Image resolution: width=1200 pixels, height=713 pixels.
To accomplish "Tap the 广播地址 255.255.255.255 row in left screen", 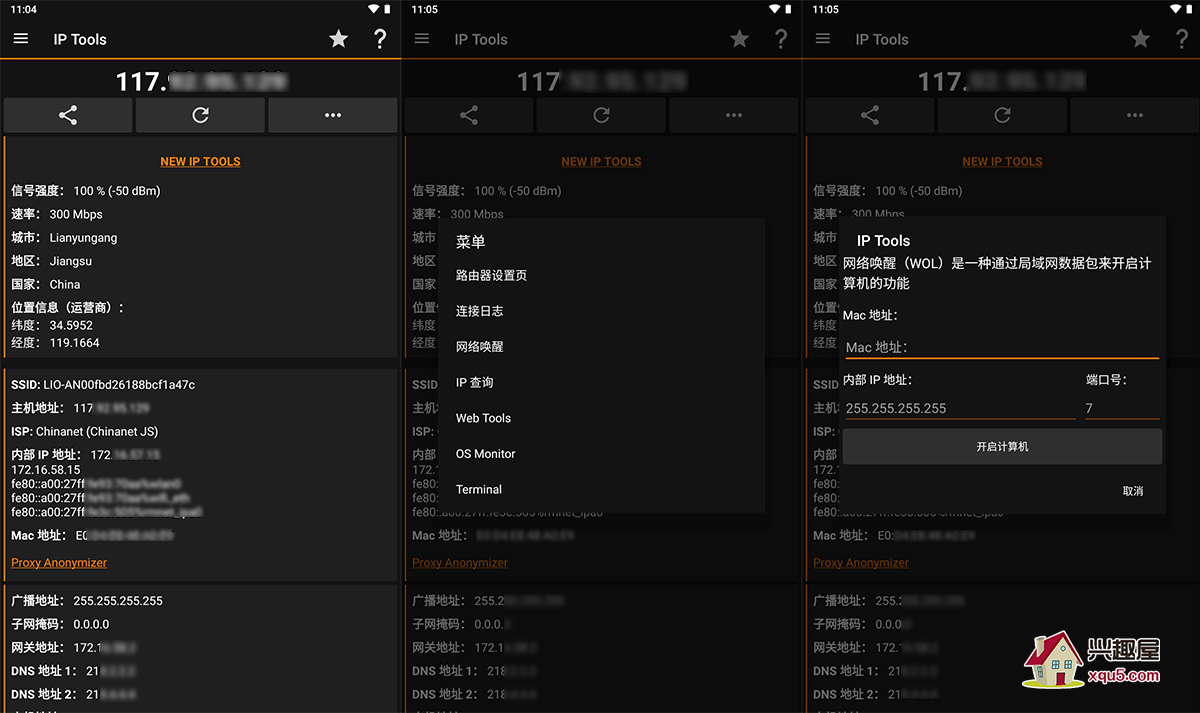I will [87, 601].
